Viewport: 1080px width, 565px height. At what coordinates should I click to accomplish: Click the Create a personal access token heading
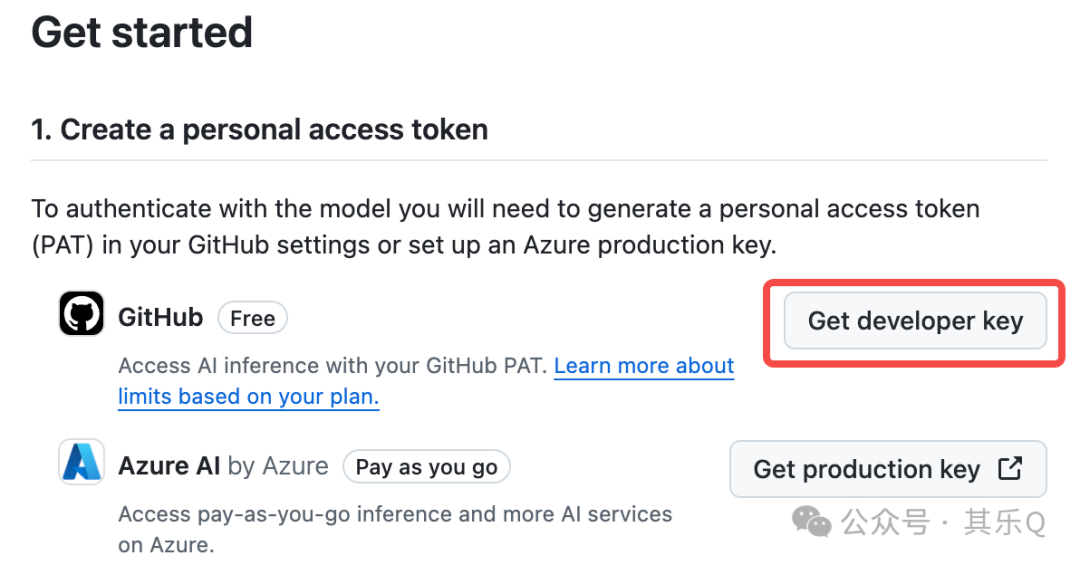260,130
